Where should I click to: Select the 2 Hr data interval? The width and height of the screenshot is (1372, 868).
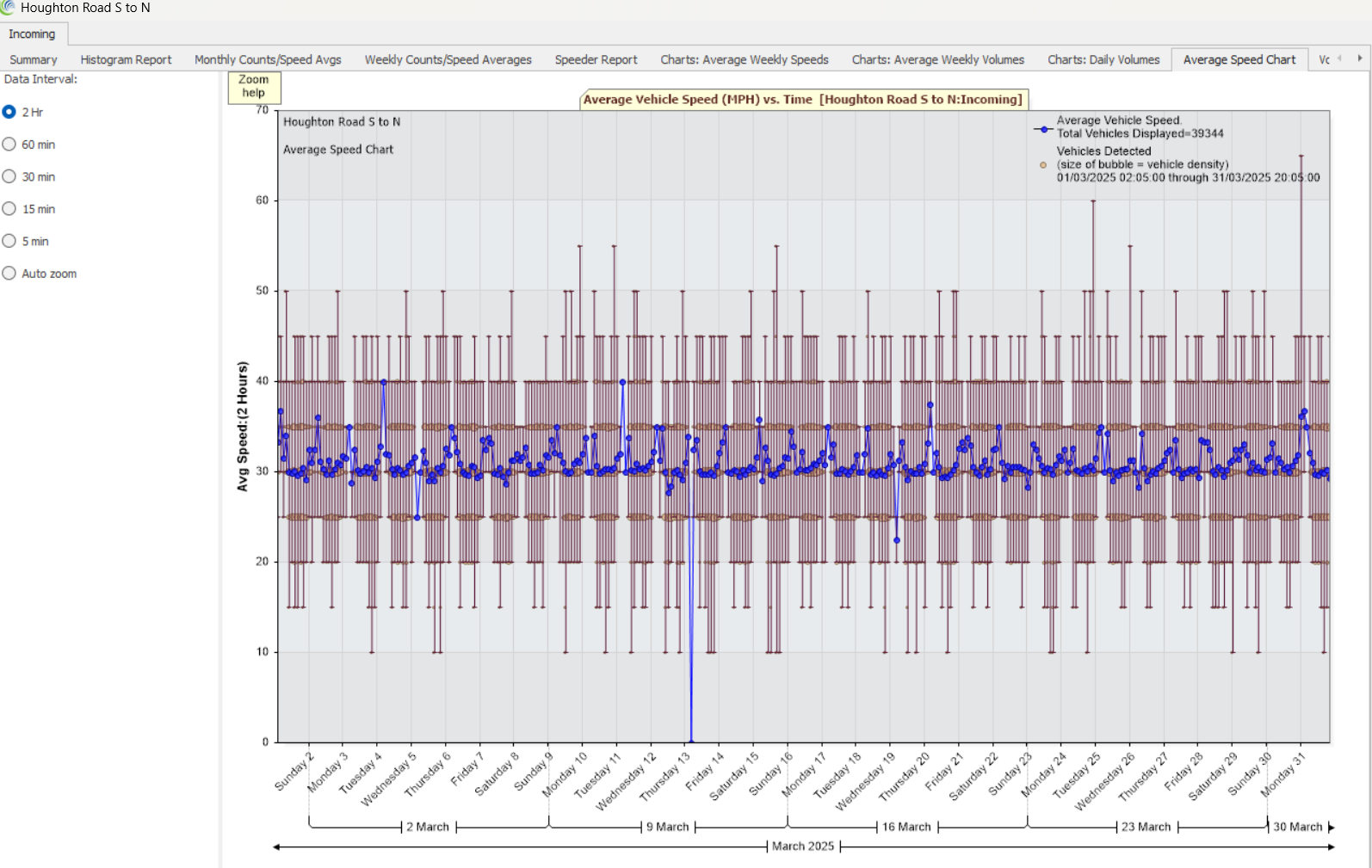pyautogui.click(x=9, y=112)
